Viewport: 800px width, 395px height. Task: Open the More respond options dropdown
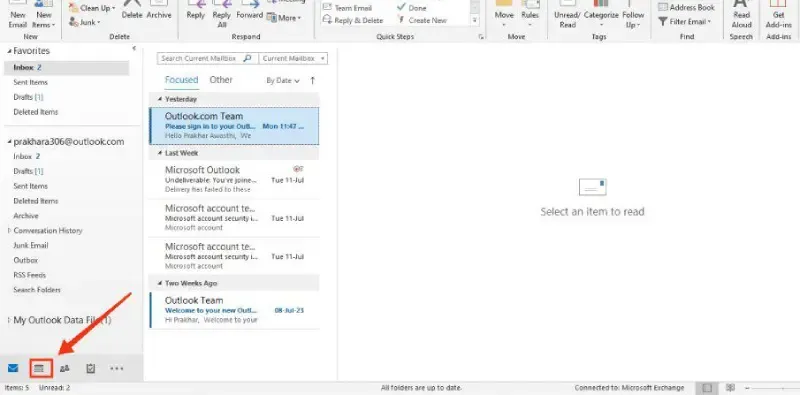pyautogui.click(x=284, y=18)
